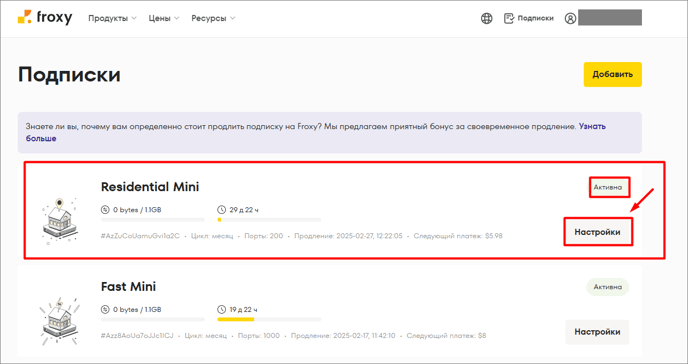Click the globe language icon
688x364 pixels.
[487, 18]
